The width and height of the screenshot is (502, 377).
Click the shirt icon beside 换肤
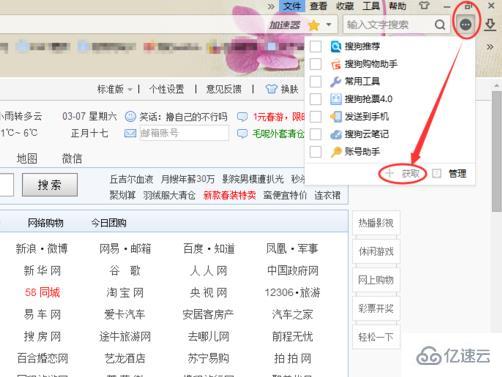pos(272,89)
